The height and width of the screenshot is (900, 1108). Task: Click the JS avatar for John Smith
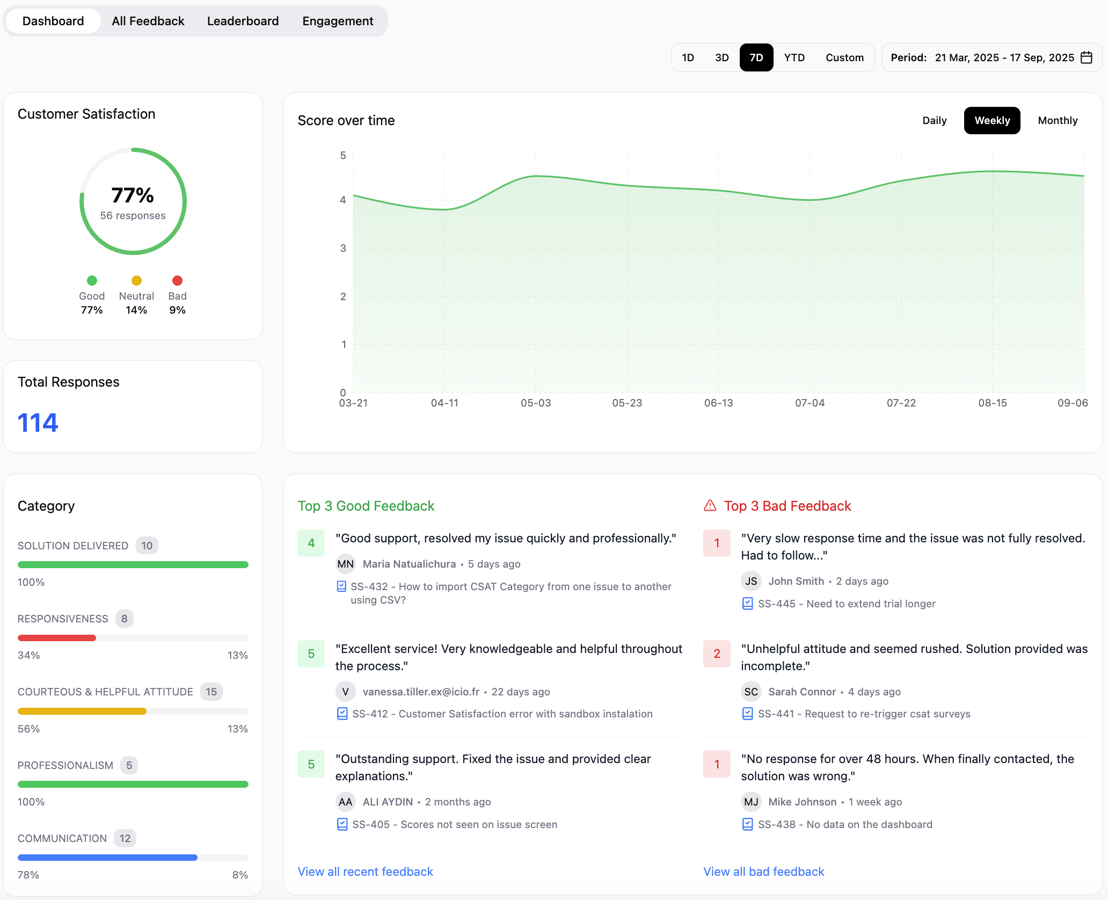(x=751, y=581)
